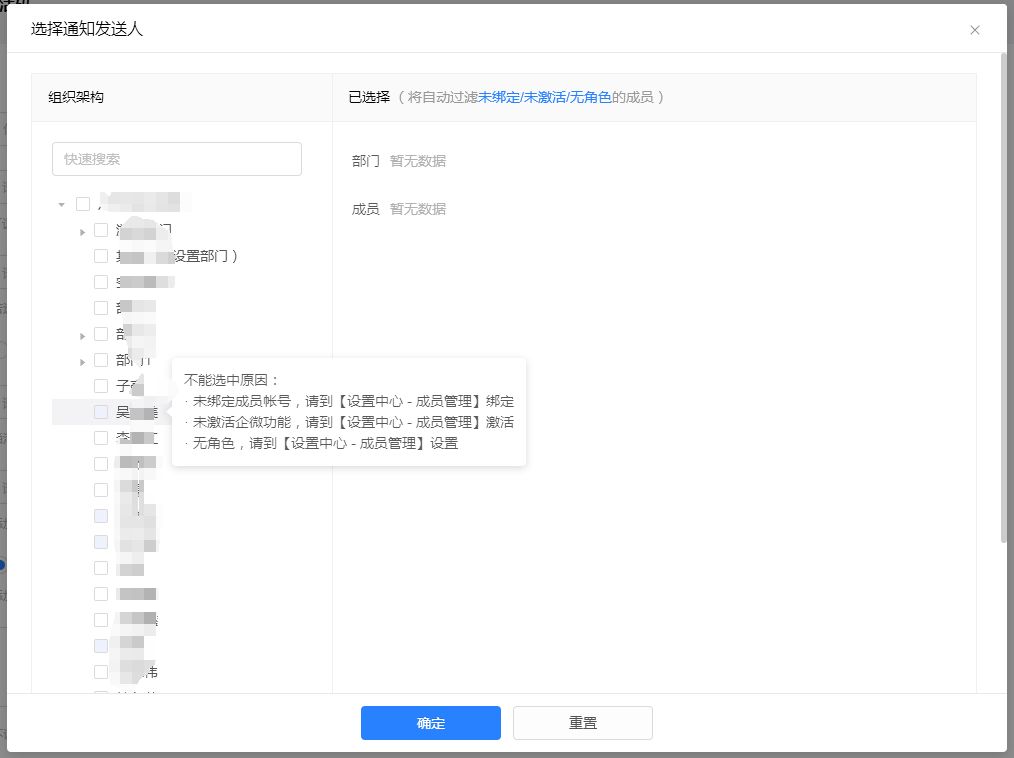Viewport: 1014px width, 758px height.
Task: Click the 快速搜索 search field
Action: [177, 159]
